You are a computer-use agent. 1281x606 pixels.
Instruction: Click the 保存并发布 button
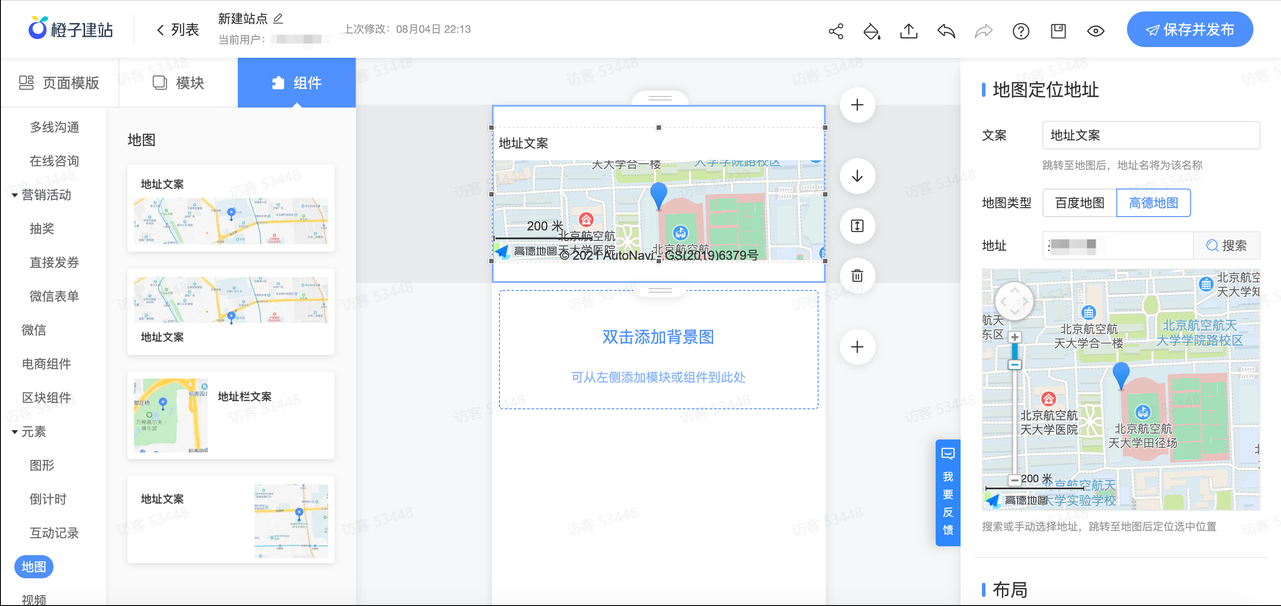1189,29
